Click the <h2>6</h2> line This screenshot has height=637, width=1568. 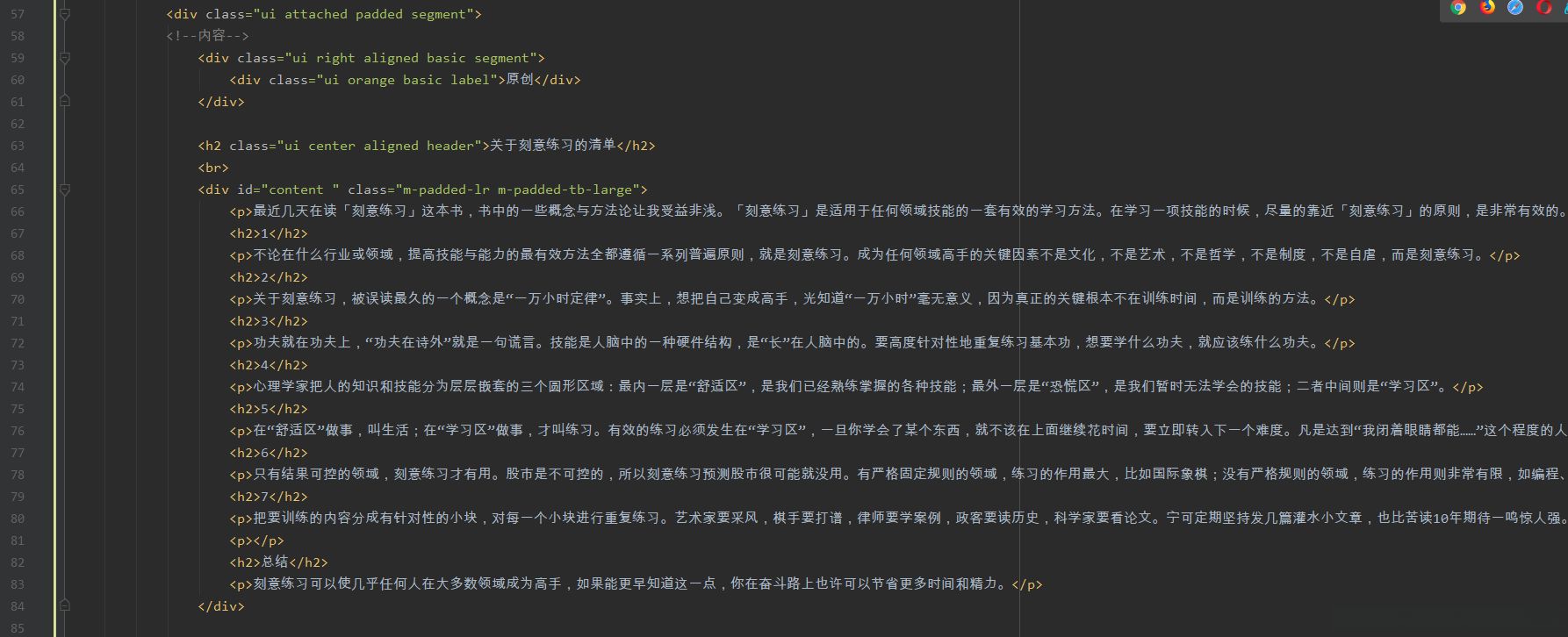(x=269, y=453)
